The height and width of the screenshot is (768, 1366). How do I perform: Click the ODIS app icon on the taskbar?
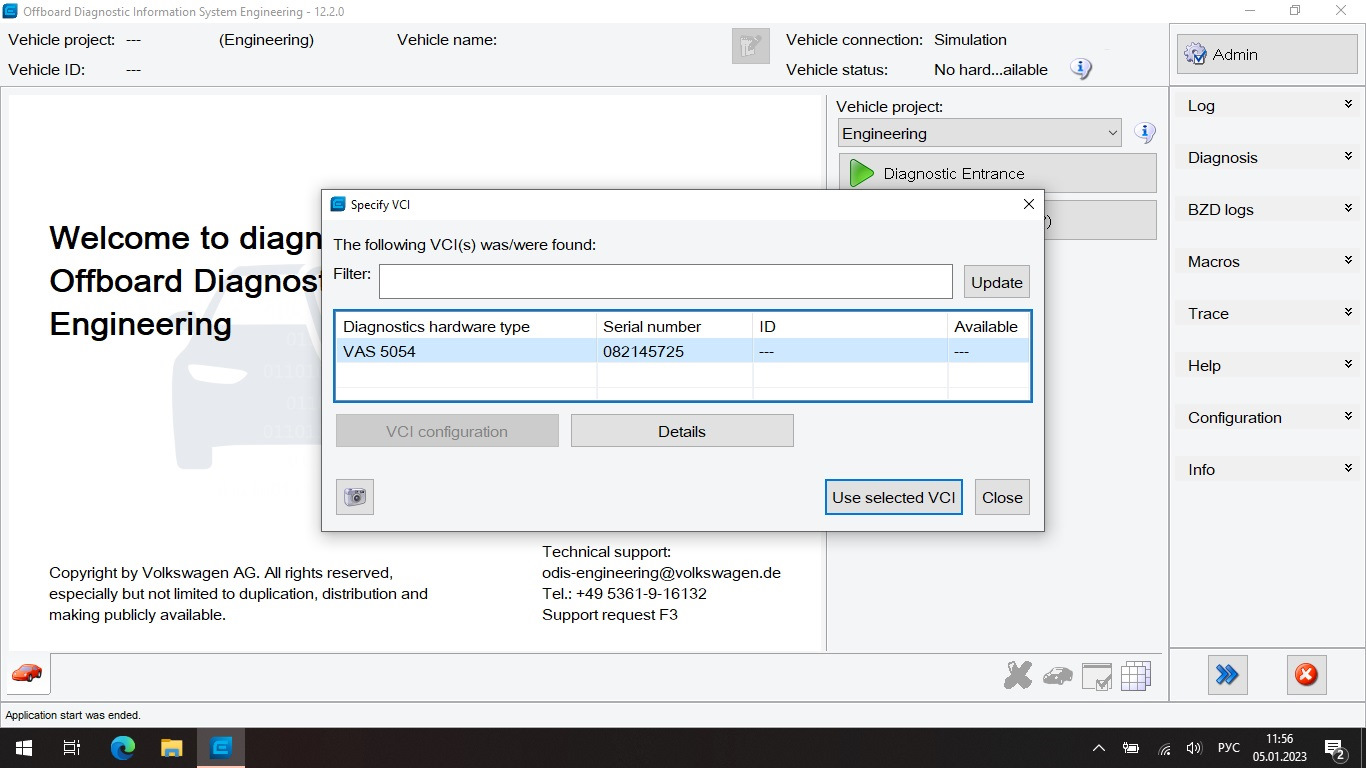point(221,748)
